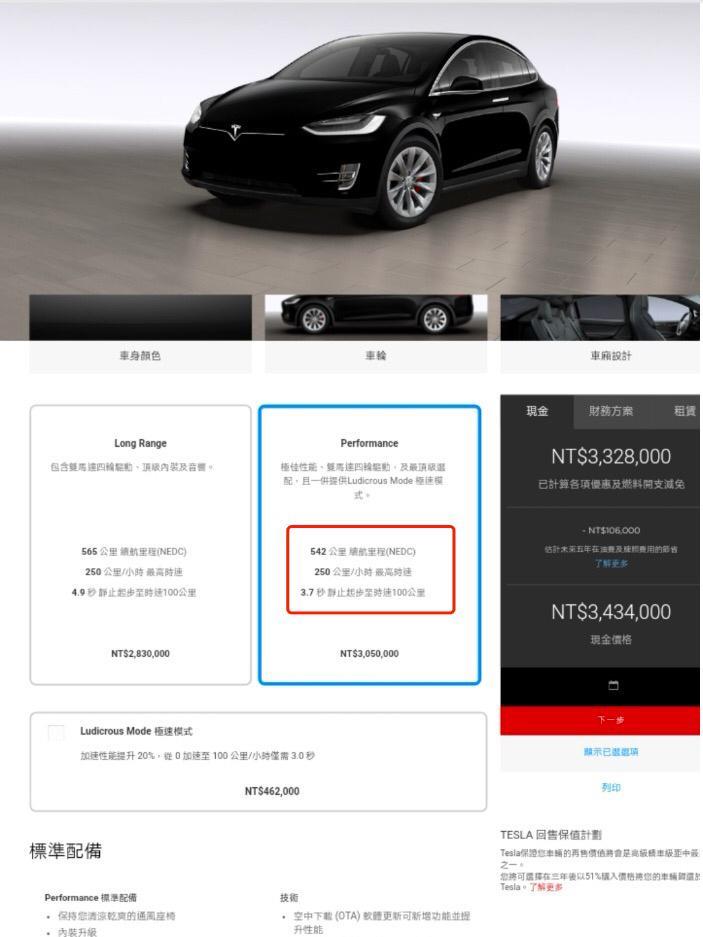Enable the Ludicrous Mode checkbox
The height and width of the screenshot is (937, 703).
point(56,733)
